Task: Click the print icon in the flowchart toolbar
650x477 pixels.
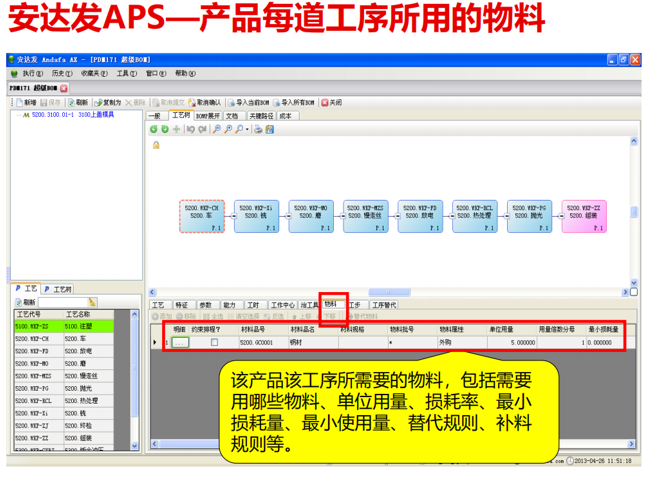Action: coord(258,128)
